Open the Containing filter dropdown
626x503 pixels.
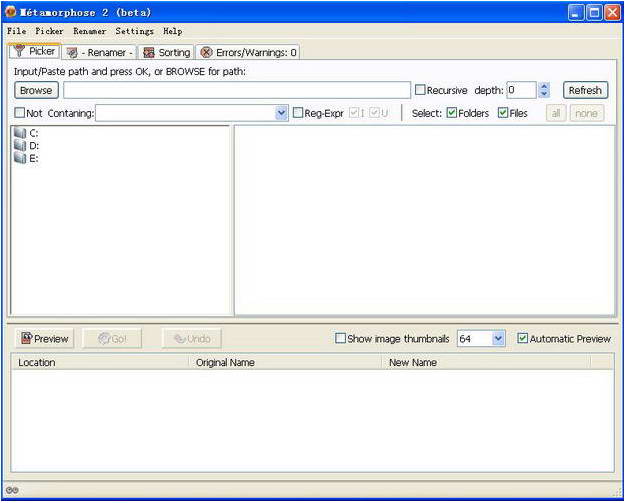[281, 113]
